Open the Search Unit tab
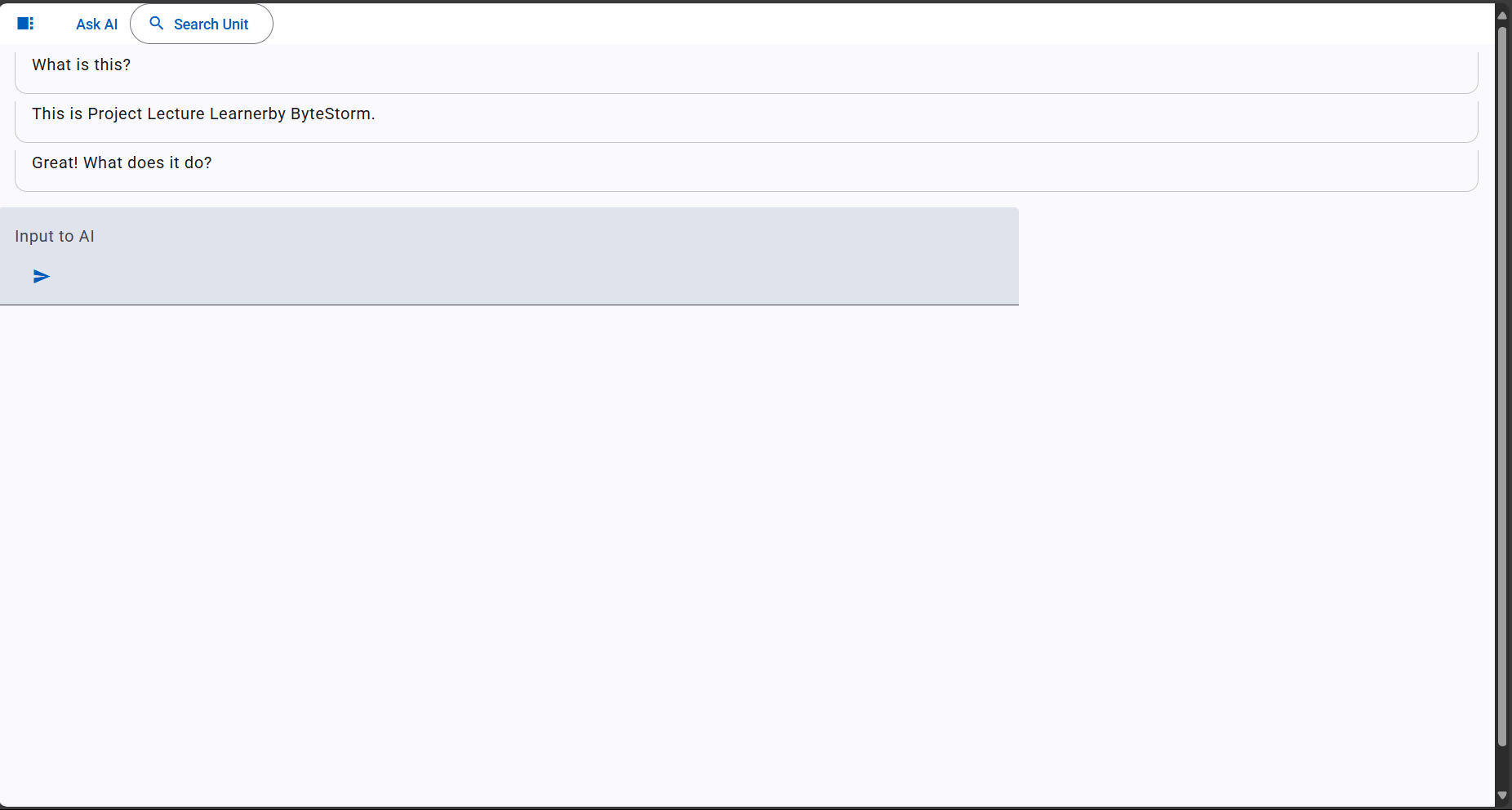Screen dimensions: 1512x810 click(x=202, y=24)
